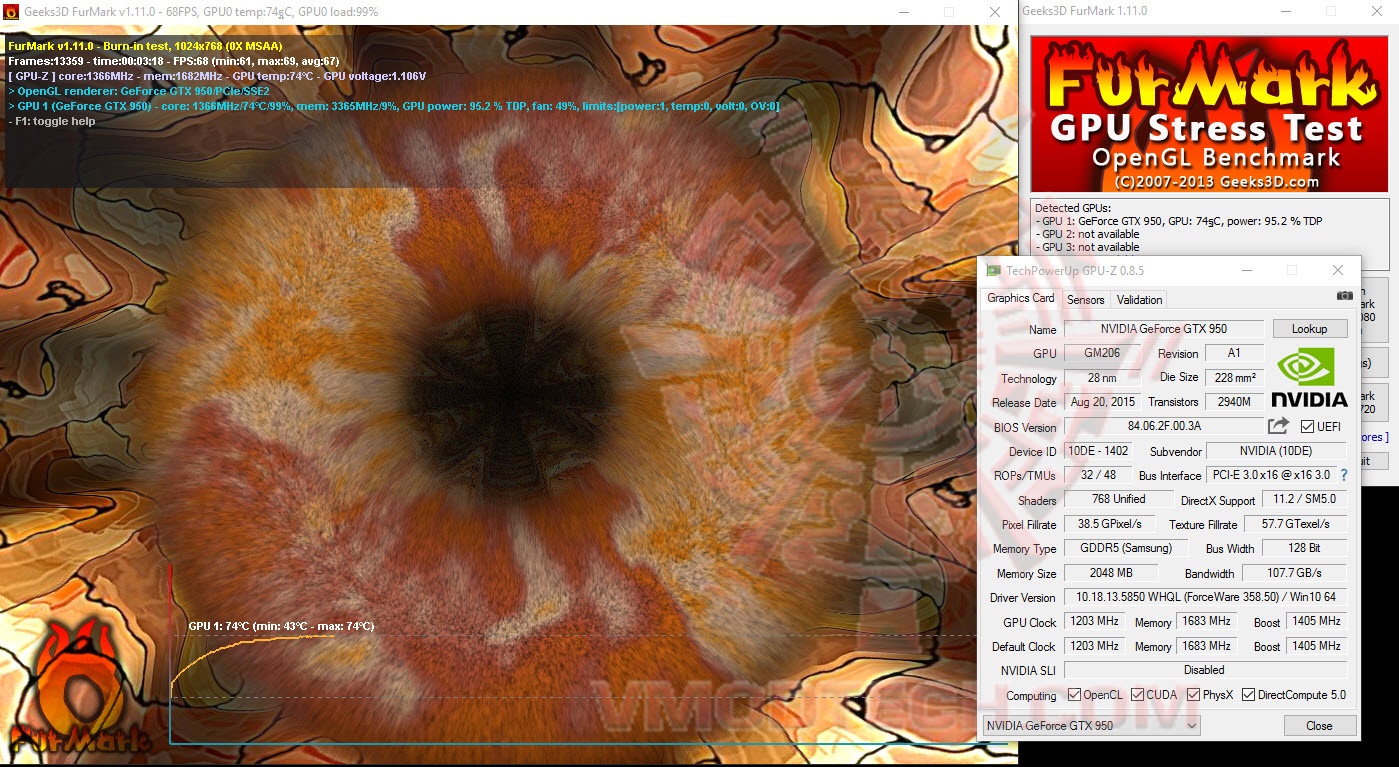Click the NVIDIA logo in GPU-Z
Image resolution: width=1399 pixels, height=767 pixels.
[x=1311, y=377]
